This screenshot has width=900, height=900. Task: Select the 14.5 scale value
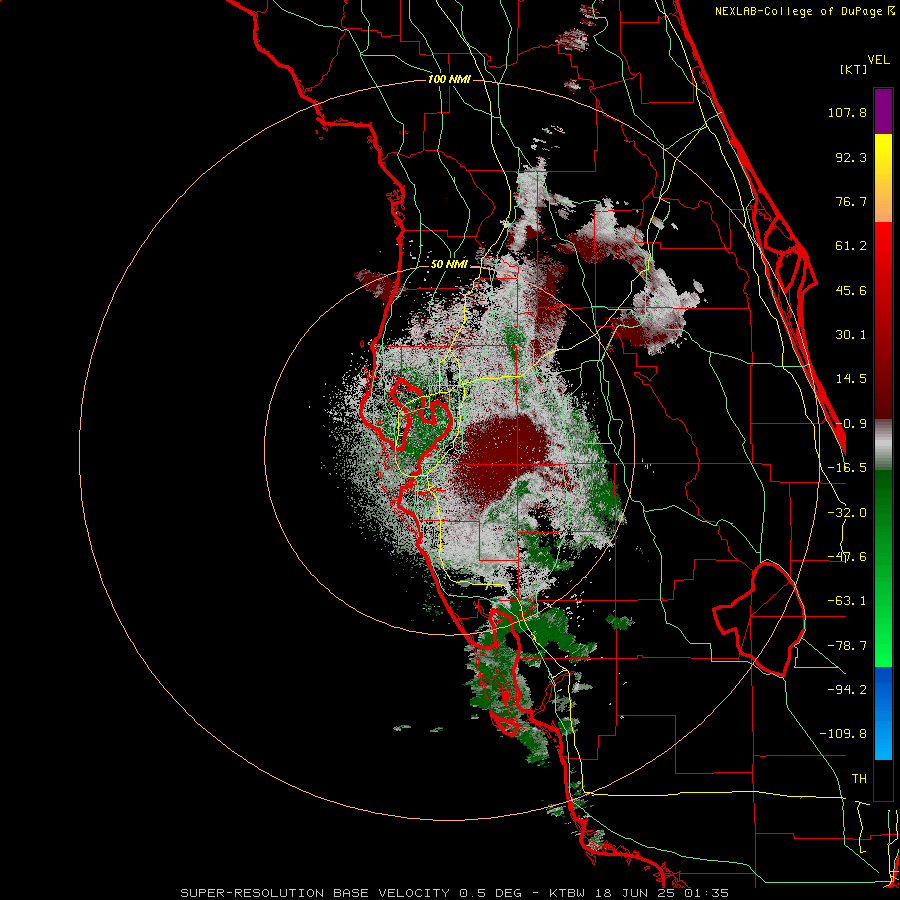851,379
